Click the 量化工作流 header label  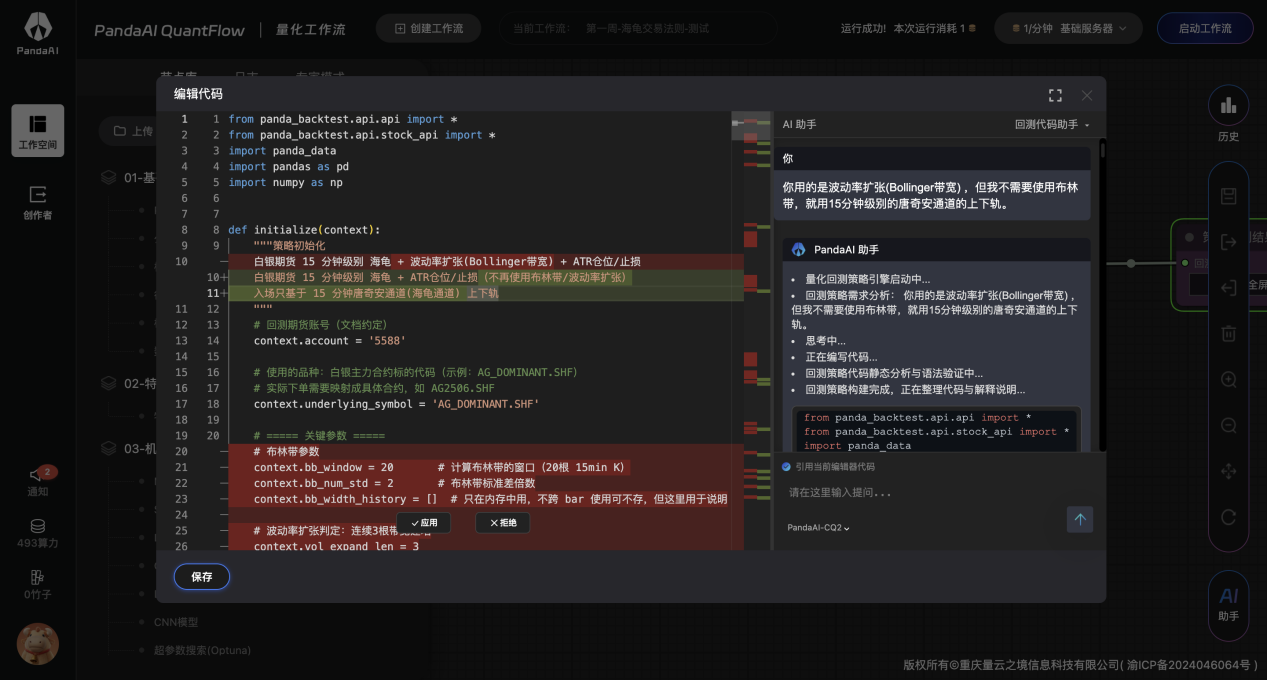click(310, 29)
